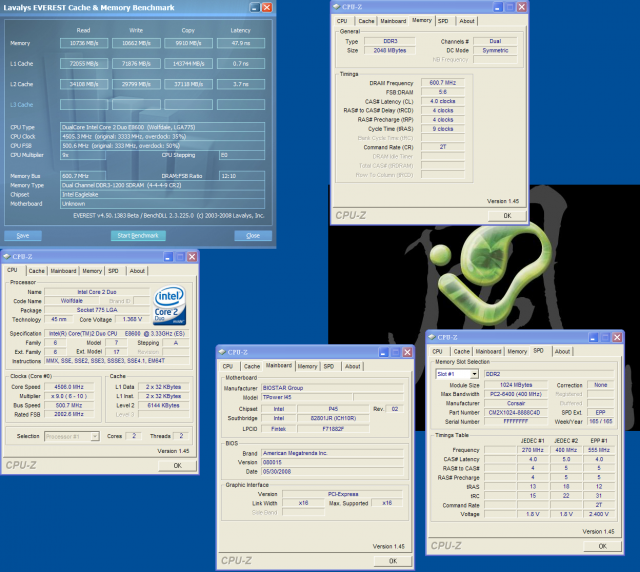Click CPU-Z title icon in SPD window
The width and height of the screenshot is (640, 572).
tap(431, 337)
